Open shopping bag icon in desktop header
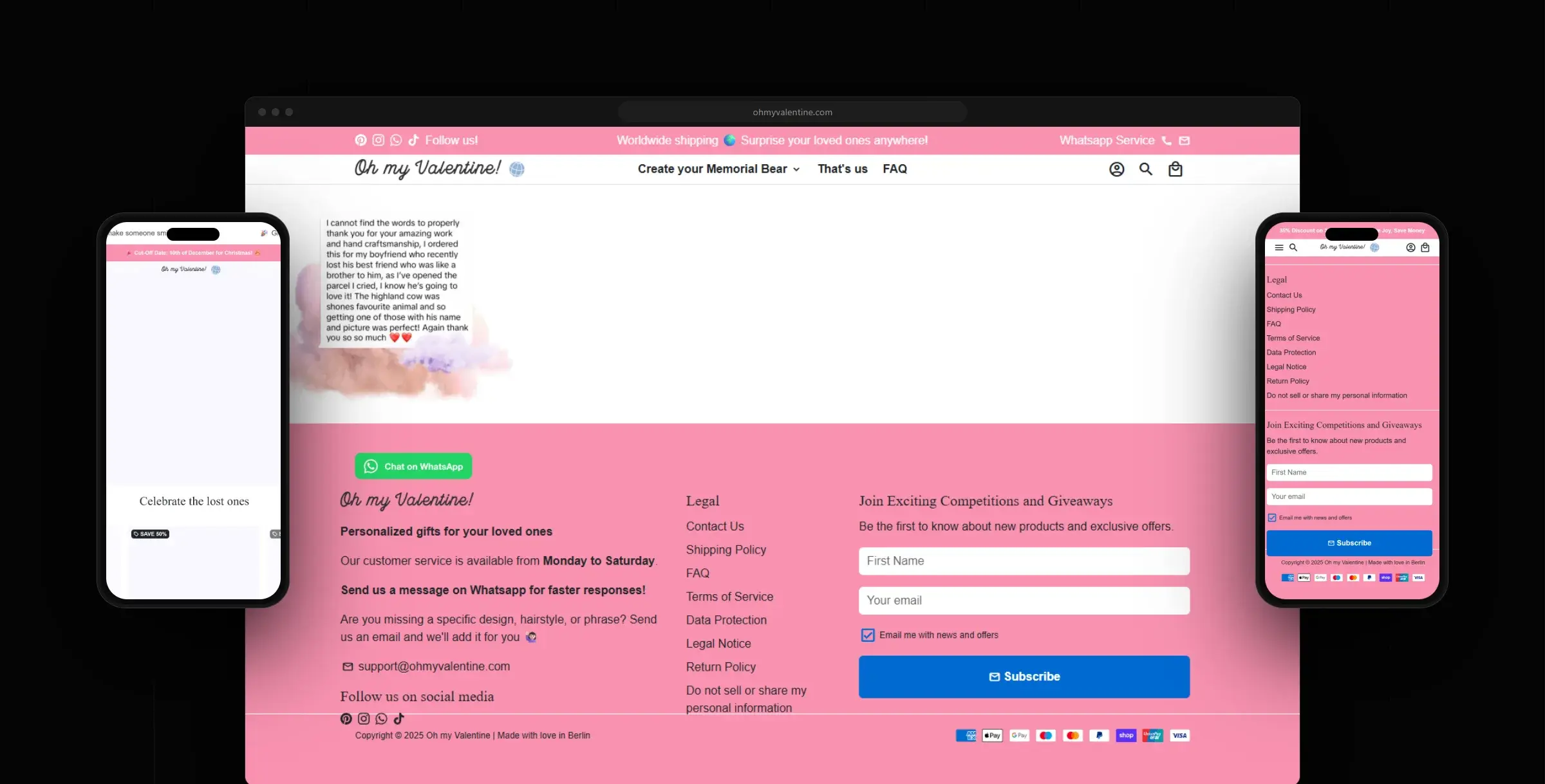This screenshot has width=1545, height=784. pos(1175,169)
